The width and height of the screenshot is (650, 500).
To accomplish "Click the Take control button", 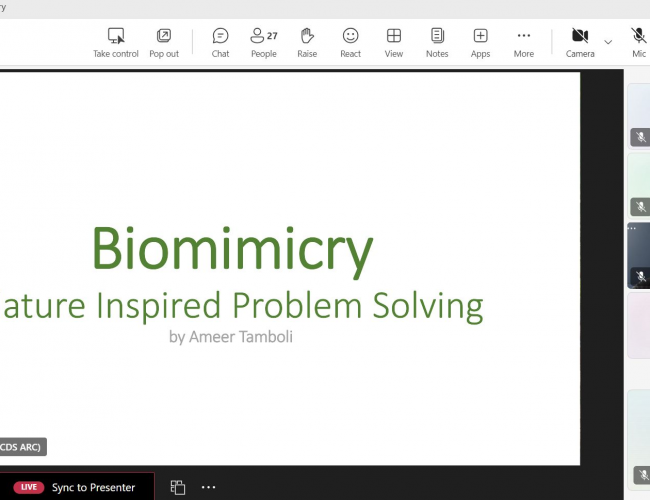I will tap(116, 42).
